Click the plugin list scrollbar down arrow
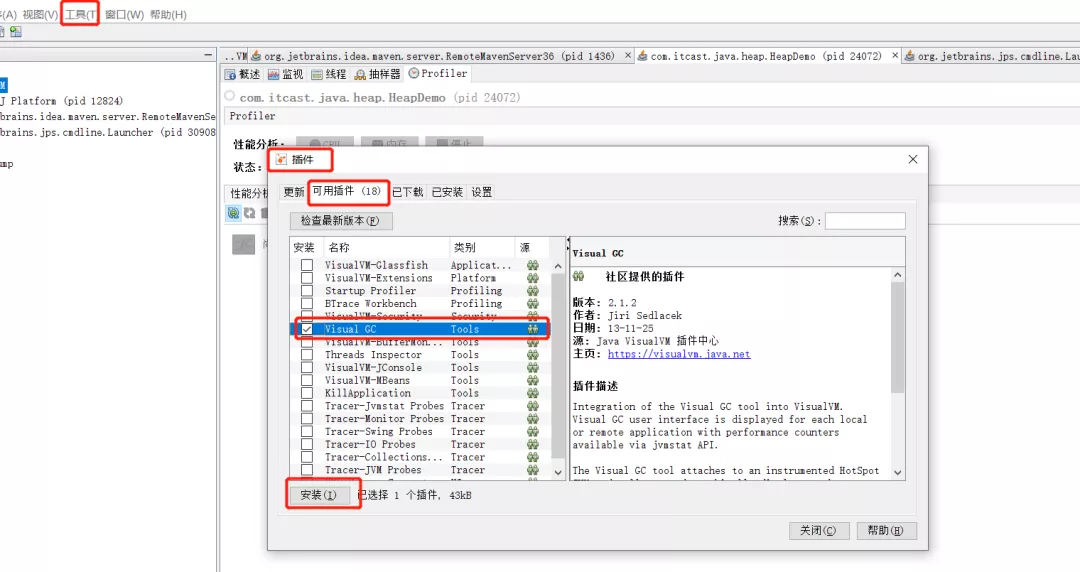This screenshot has width=1080, height=572. 558,473
